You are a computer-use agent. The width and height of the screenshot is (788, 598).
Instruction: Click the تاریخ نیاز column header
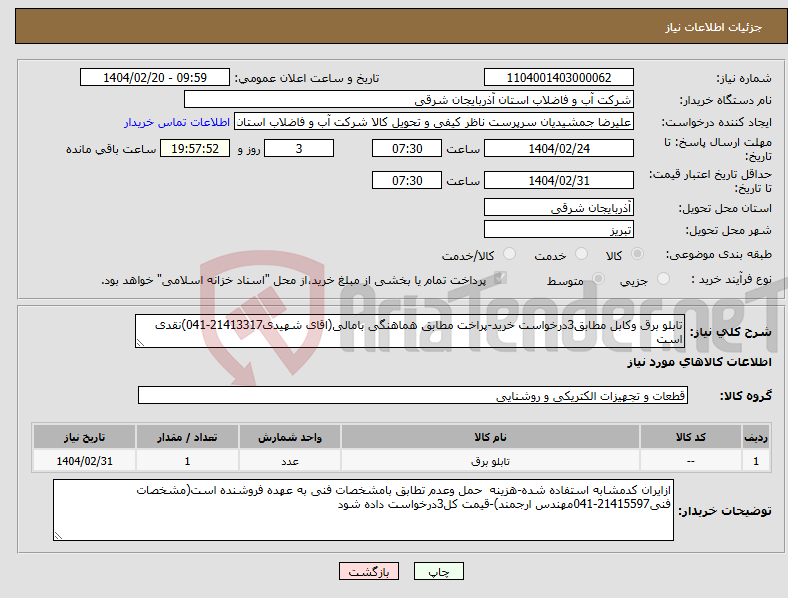coord(84,437)
